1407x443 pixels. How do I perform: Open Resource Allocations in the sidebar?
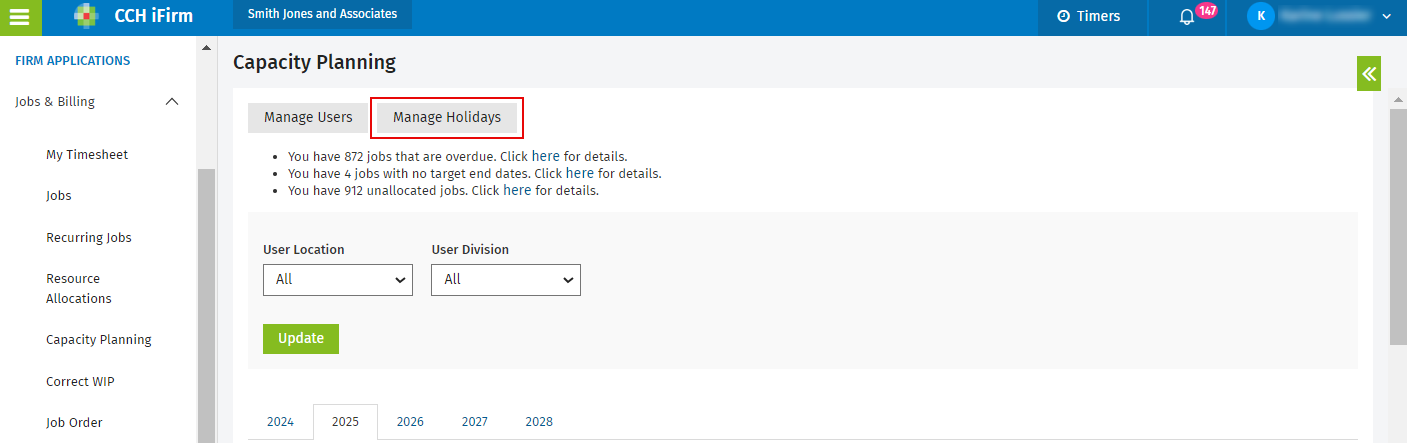(x=79, y=289)
